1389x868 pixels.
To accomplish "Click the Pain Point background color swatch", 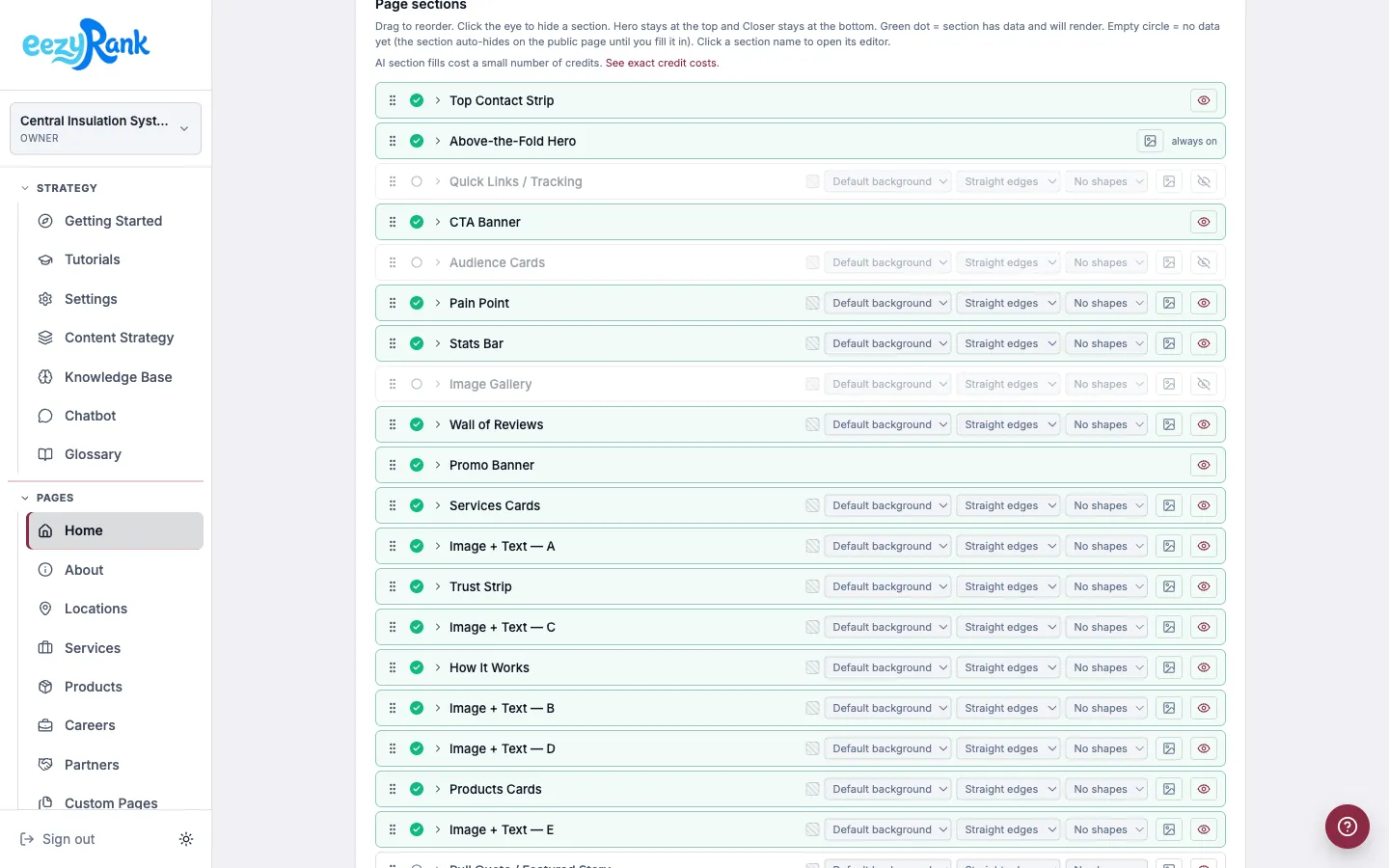I will tap(812, 303).
